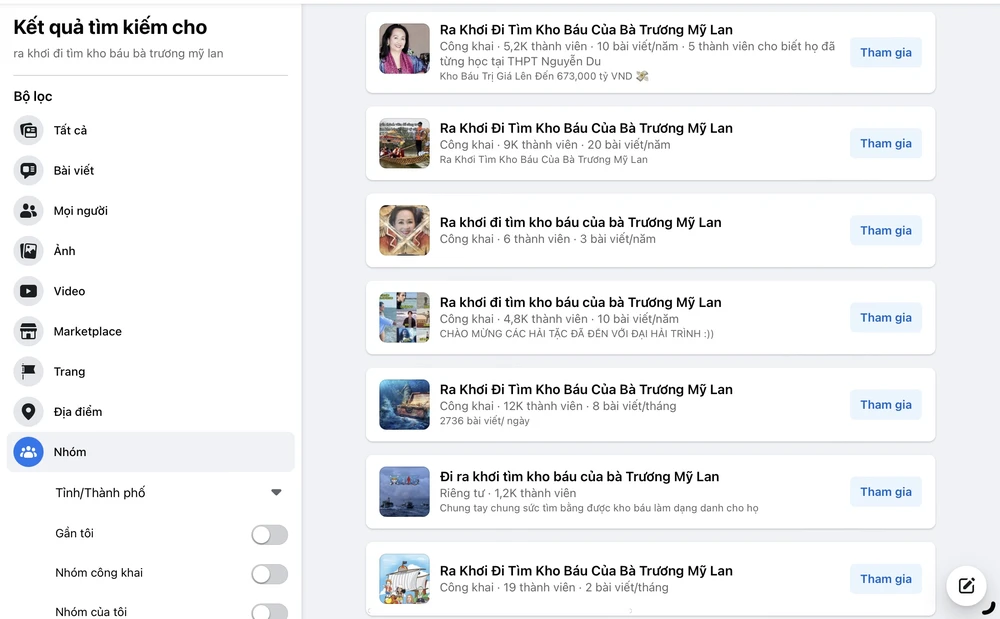Click the Tất cả filter icon

[x=28, y=131]
